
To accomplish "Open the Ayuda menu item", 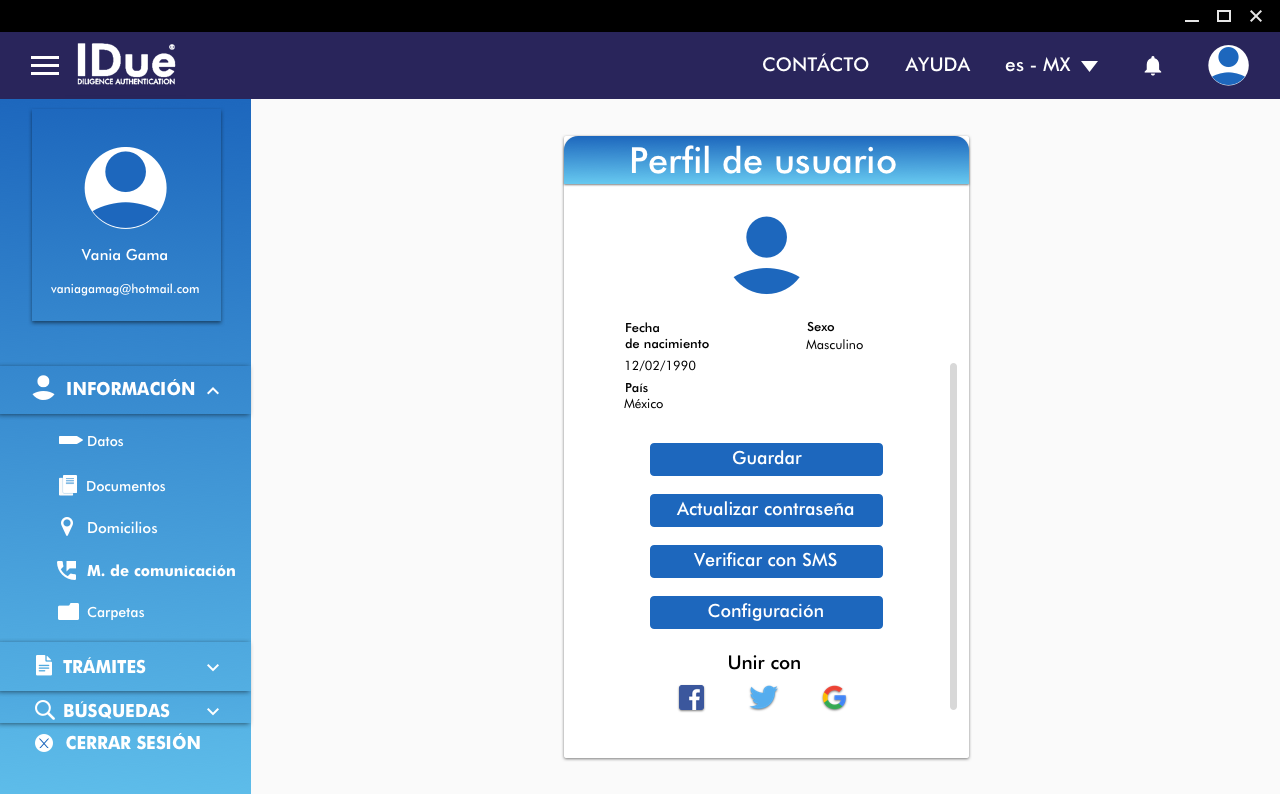I will click(x=937, y=65).
